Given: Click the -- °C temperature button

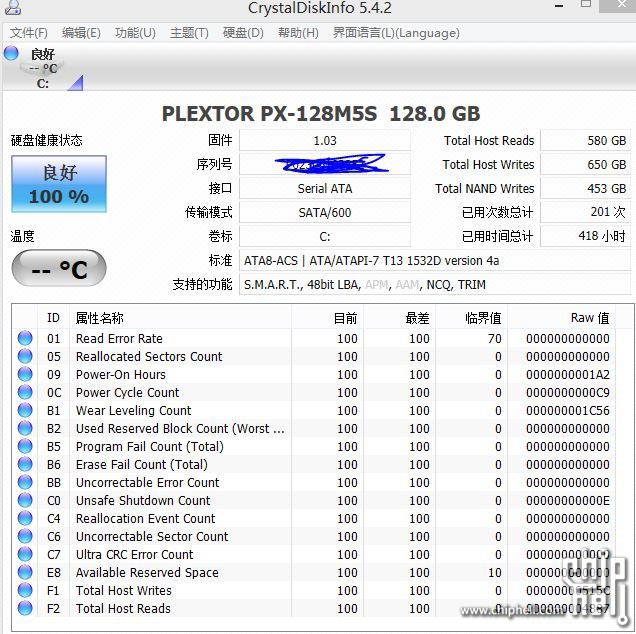Looking at the screenshot, I should (59, 268).
